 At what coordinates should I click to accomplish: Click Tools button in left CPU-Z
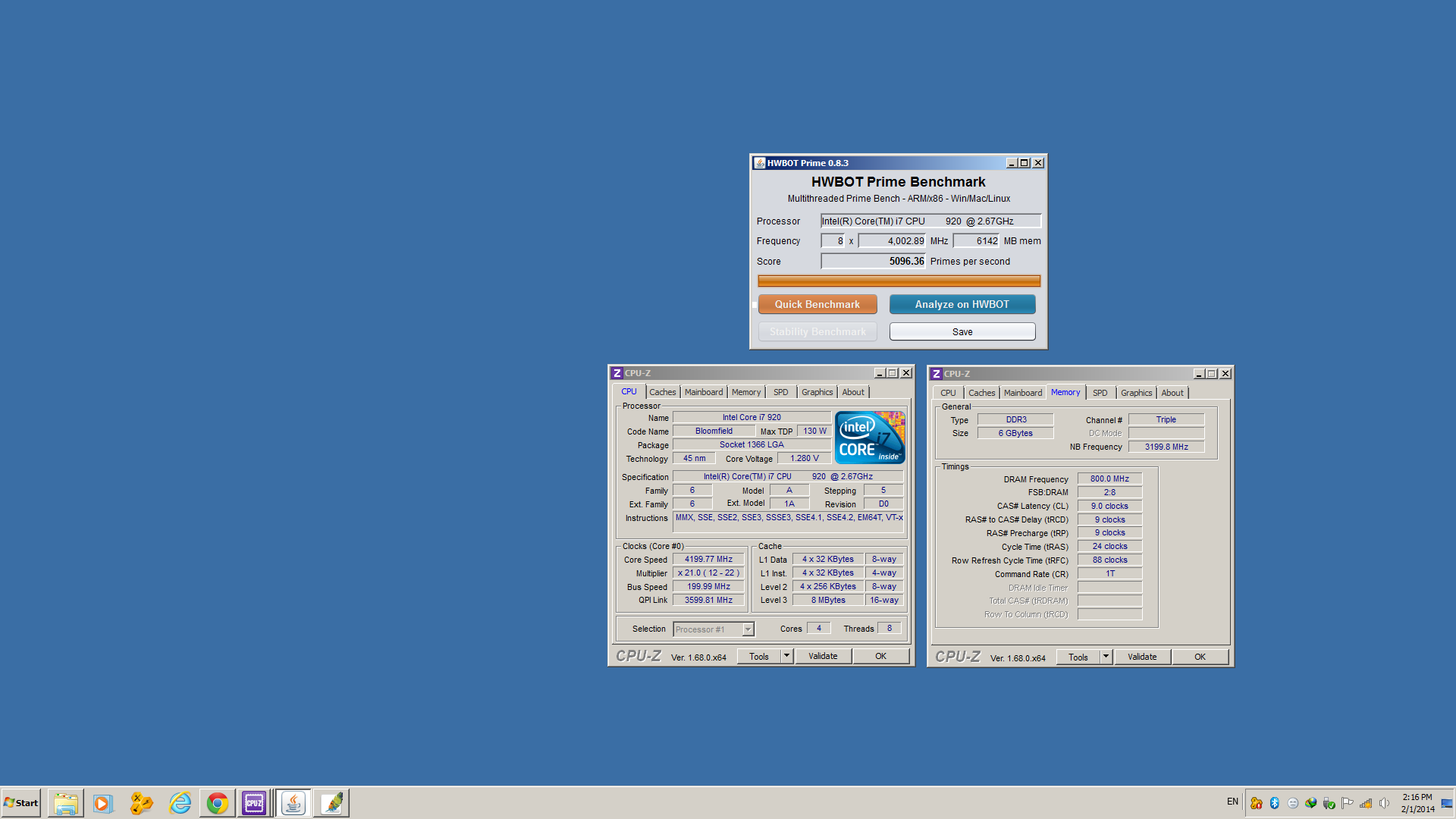(x=759, y=656)
